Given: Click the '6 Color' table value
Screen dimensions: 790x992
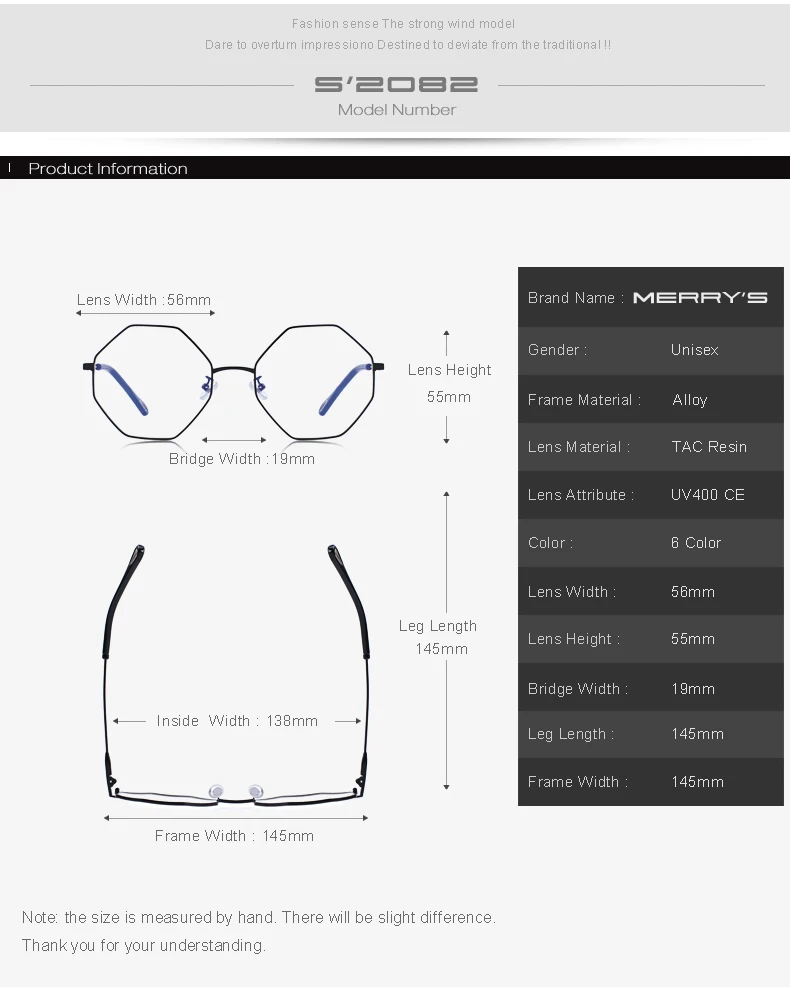Looking at the screenshot, I should pyautogui.click(x=696, y=543).
